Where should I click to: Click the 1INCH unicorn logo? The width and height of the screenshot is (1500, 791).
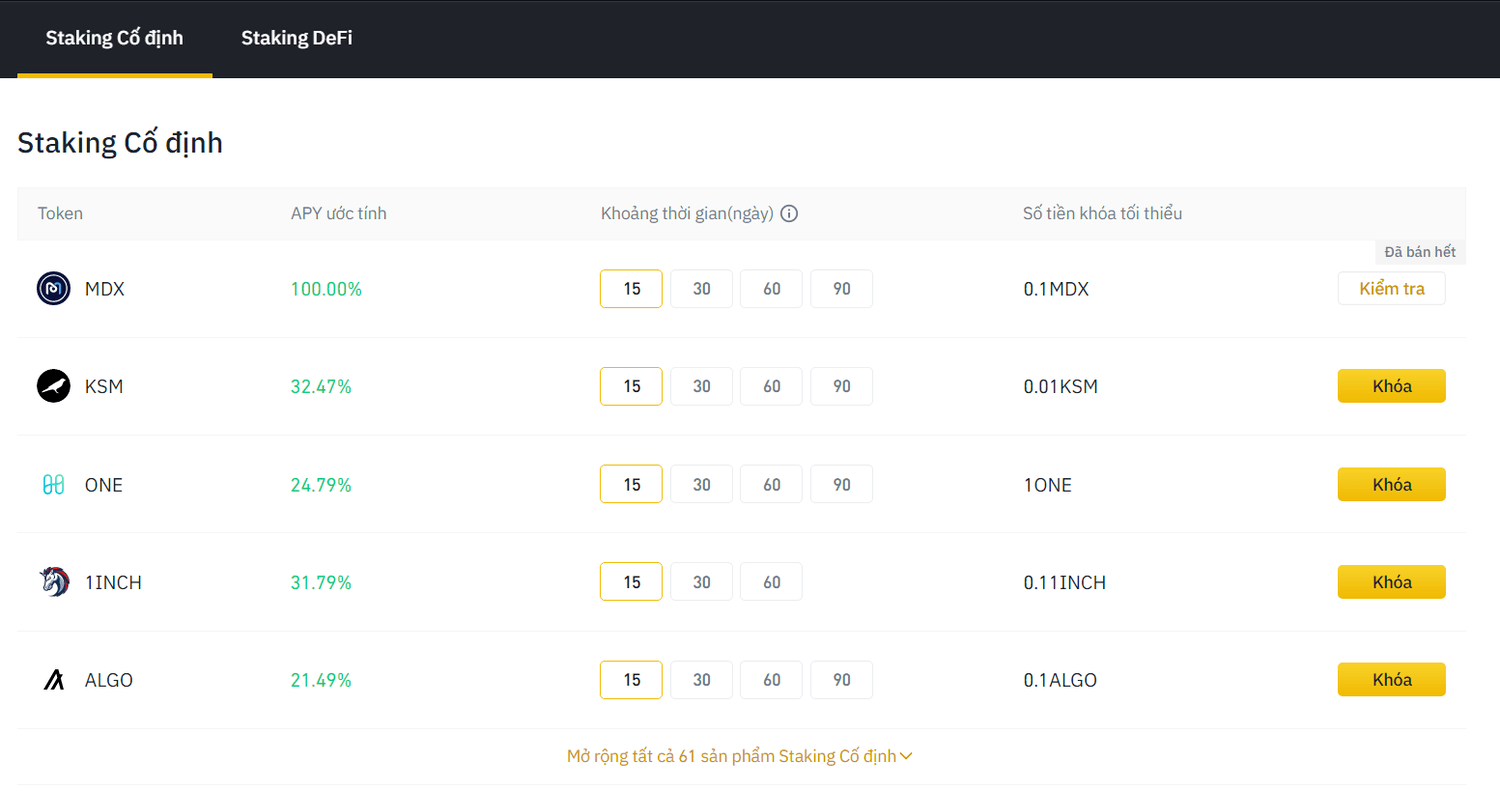pyautogui.click(x=54, y=582)
